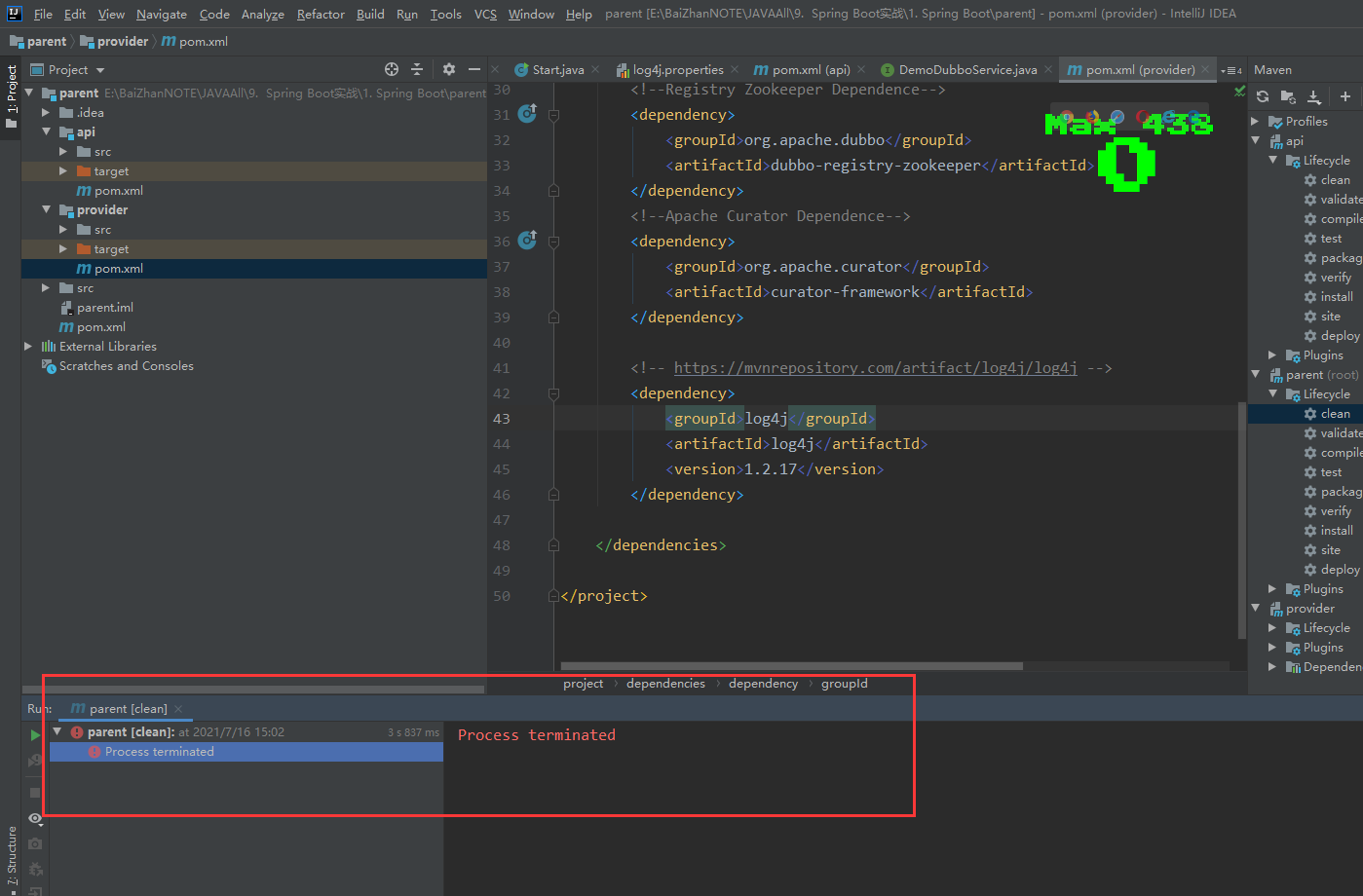
Task: Select Process terminated row in Run tree
Action: [x=246, y=752]
